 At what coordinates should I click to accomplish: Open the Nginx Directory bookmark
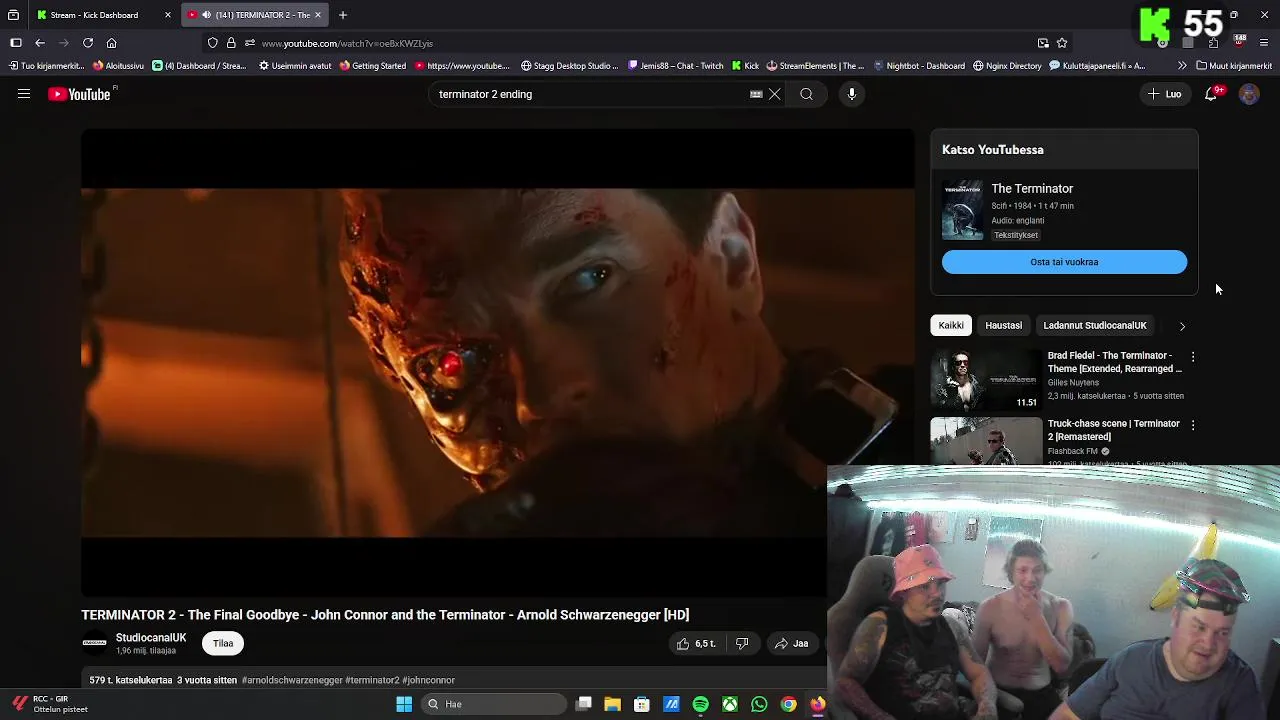click(x=1007, y=66)
